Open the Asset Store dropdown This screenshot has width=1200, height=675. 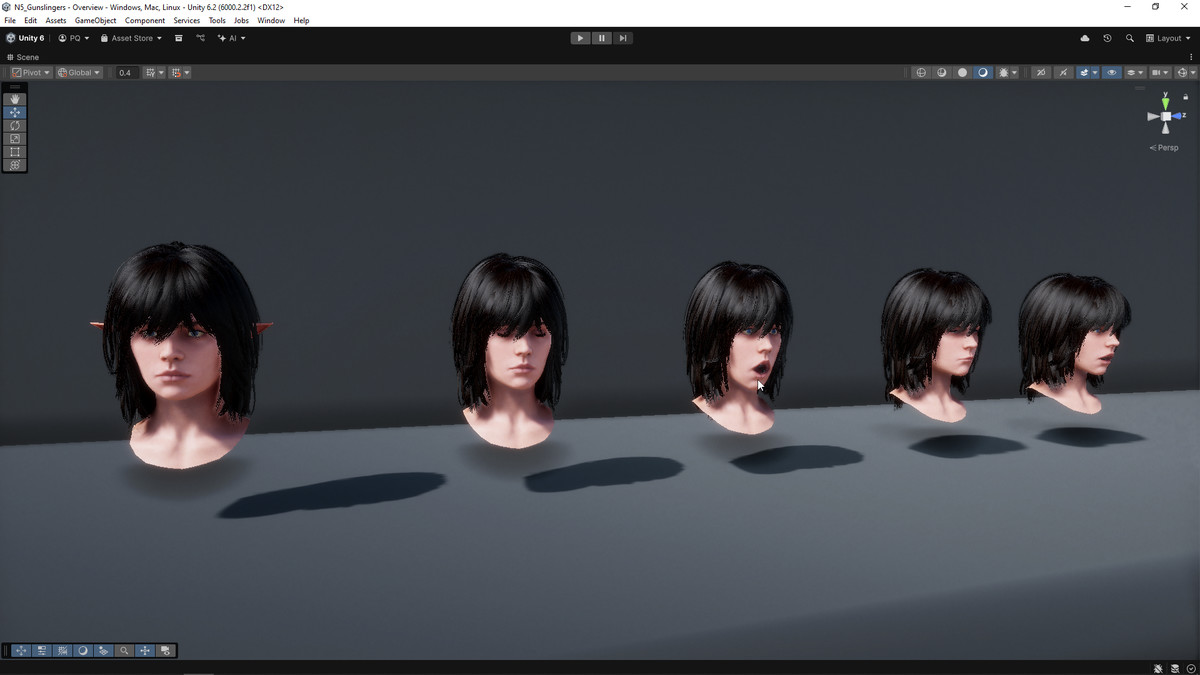(x=131, y=38)
